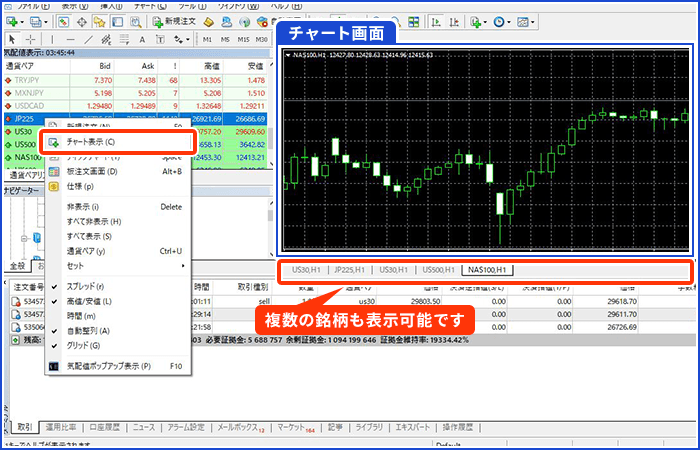Select the USDCAD row in Market Watch
Screen dimensions: 700x450
(x=135, y=106)
